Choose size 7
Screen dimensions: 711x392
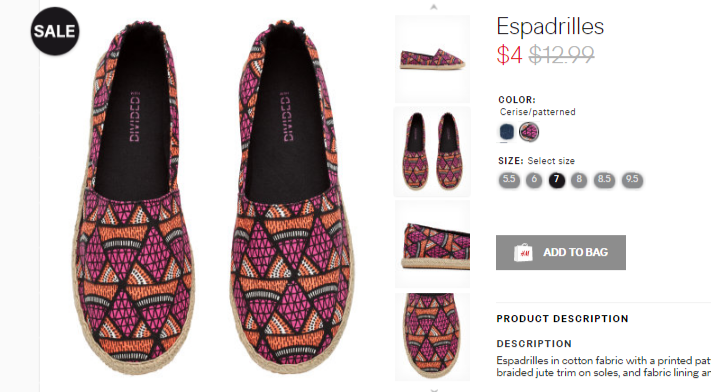coord(556,180)
